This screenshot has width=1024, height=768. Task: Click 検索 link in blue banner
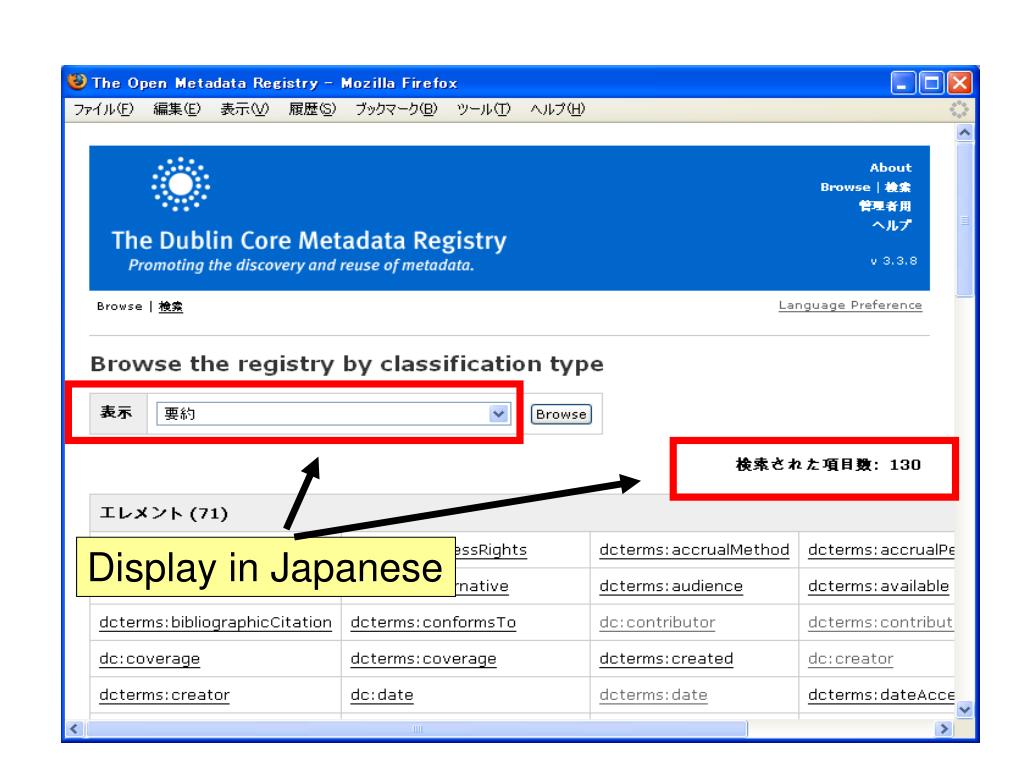tap(898, 187)
